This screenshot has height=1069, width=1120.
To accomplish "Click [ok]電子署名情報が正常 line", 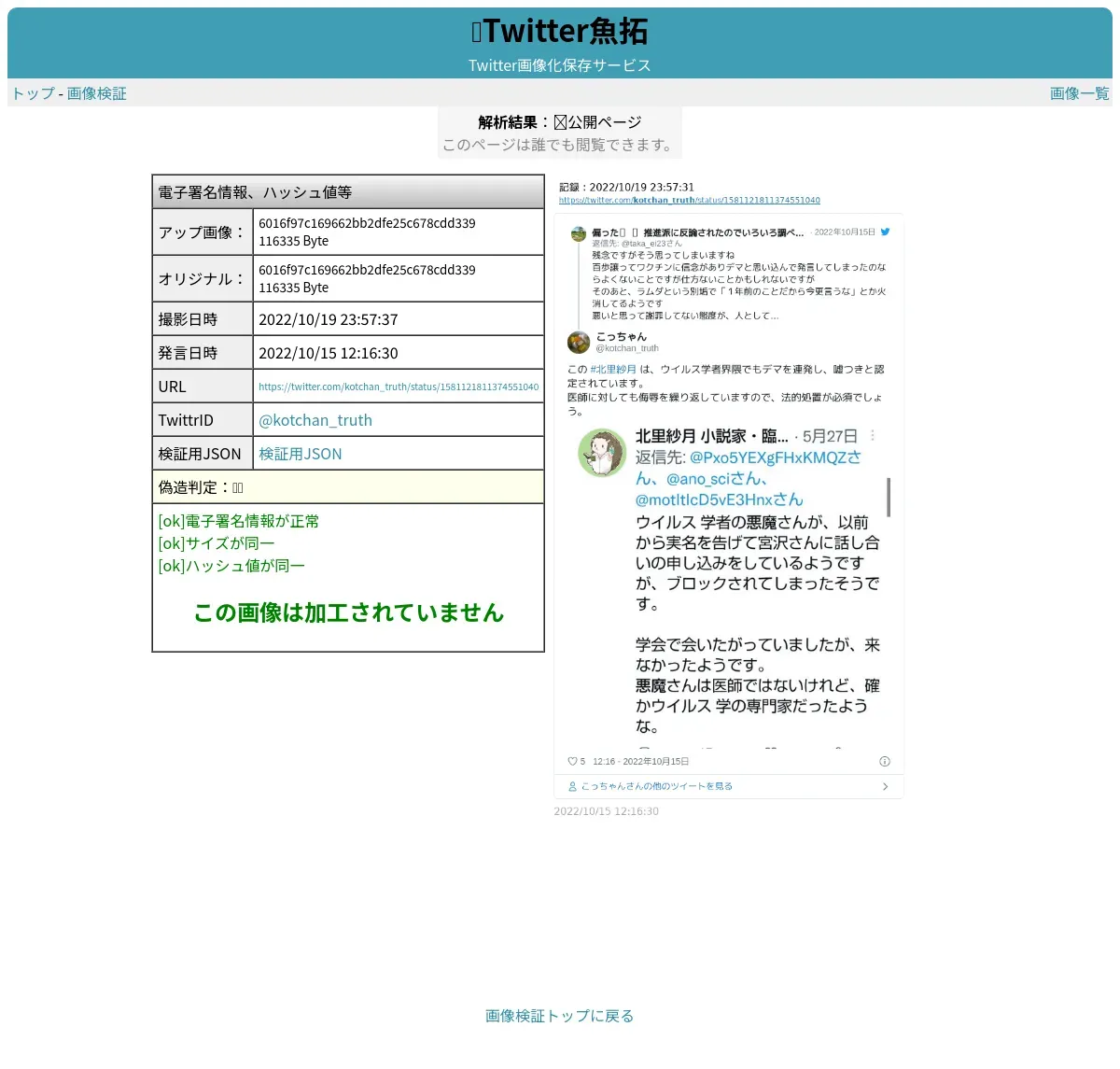I will coord(239,521).
